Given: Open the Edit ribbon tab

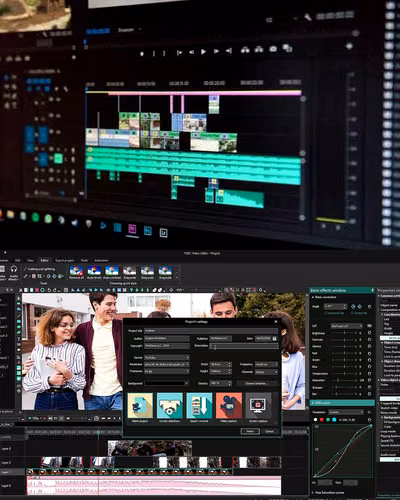Looking at the screenshot, I should [x=18, y=260].
